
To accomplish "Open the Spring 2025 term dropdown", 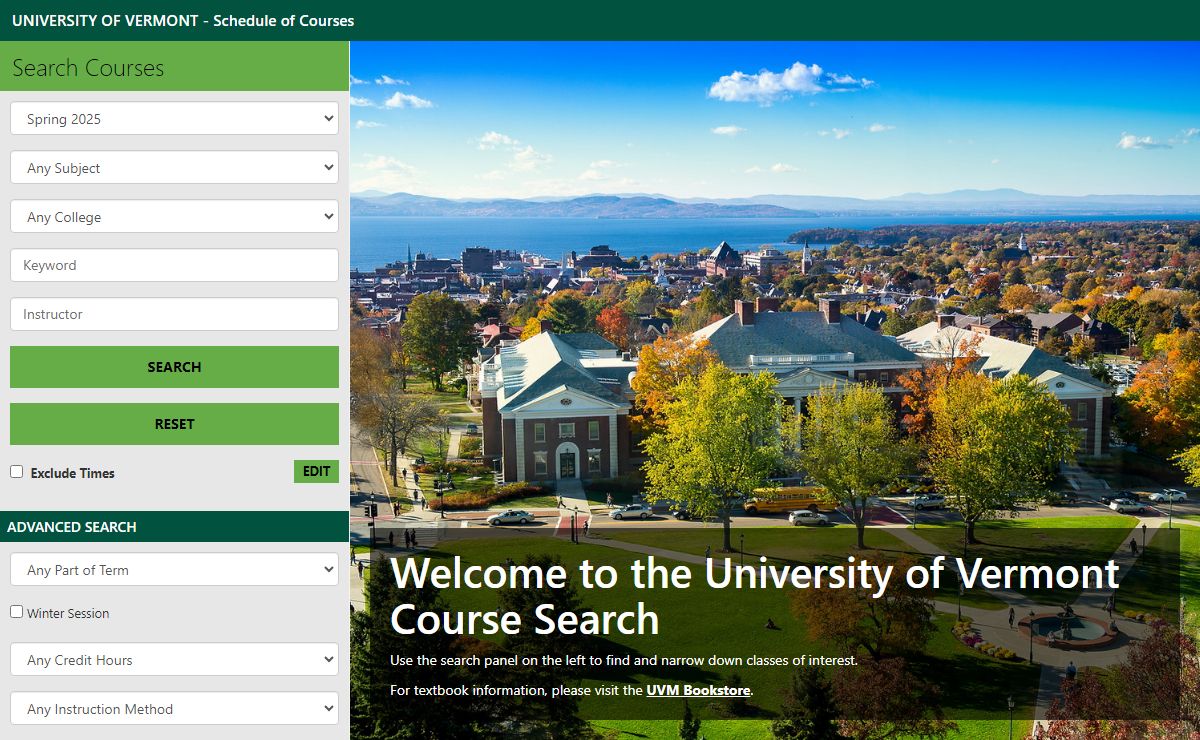I will coord(174,118).
